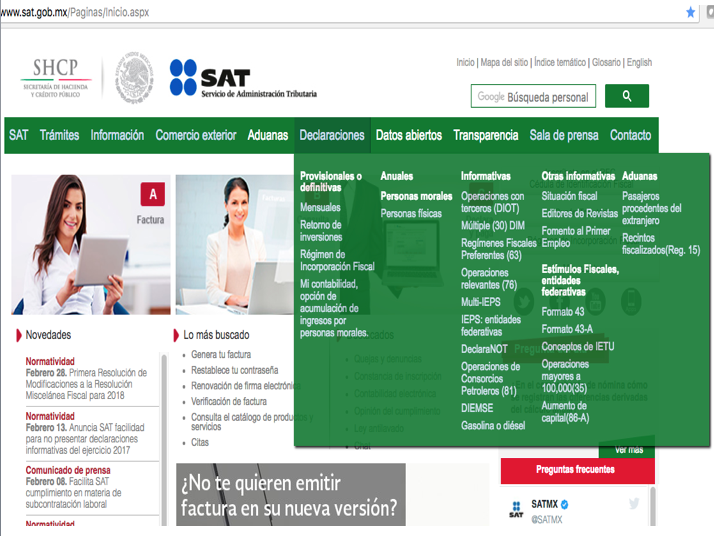Open the Contacto menu
Image resolution: width=714 pixels, height=536 pixels.
pos(631,135)
